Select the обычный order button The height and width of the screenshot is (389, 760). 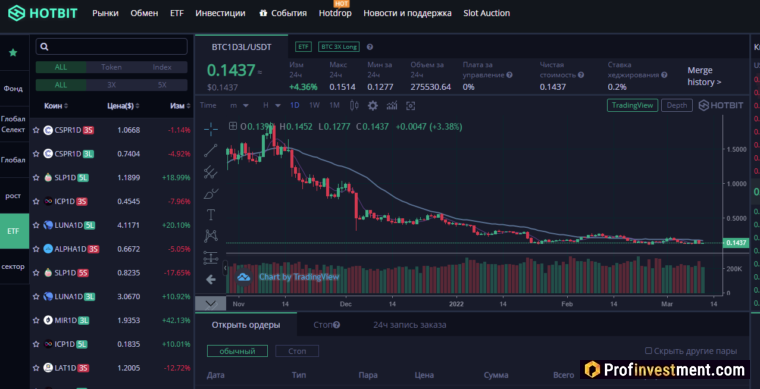pyautogui.click(x=237, y=351)
